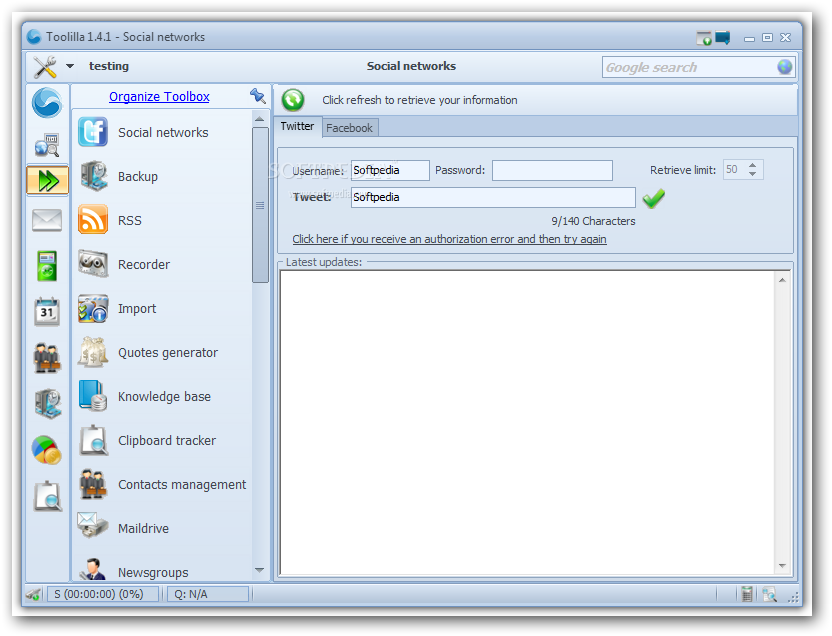
Task: Increase Retrieve limit with up arrow
Action: pyautogui.click(x=752, y=165)
